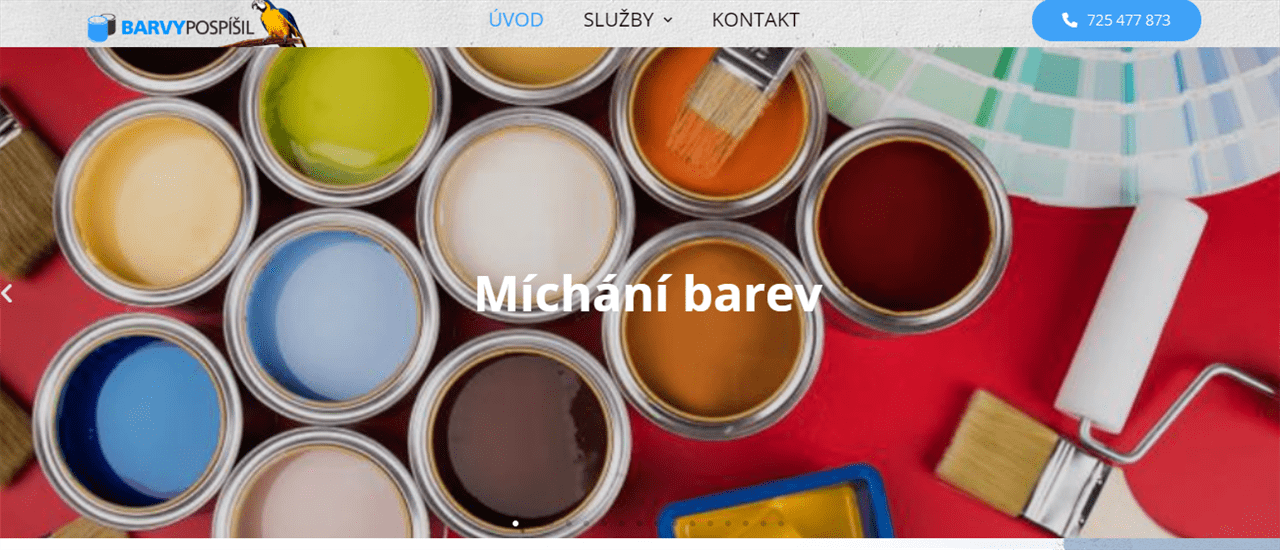Click the dark maroon paint can image
The image size is (1280, 550).
pos(904,226)
